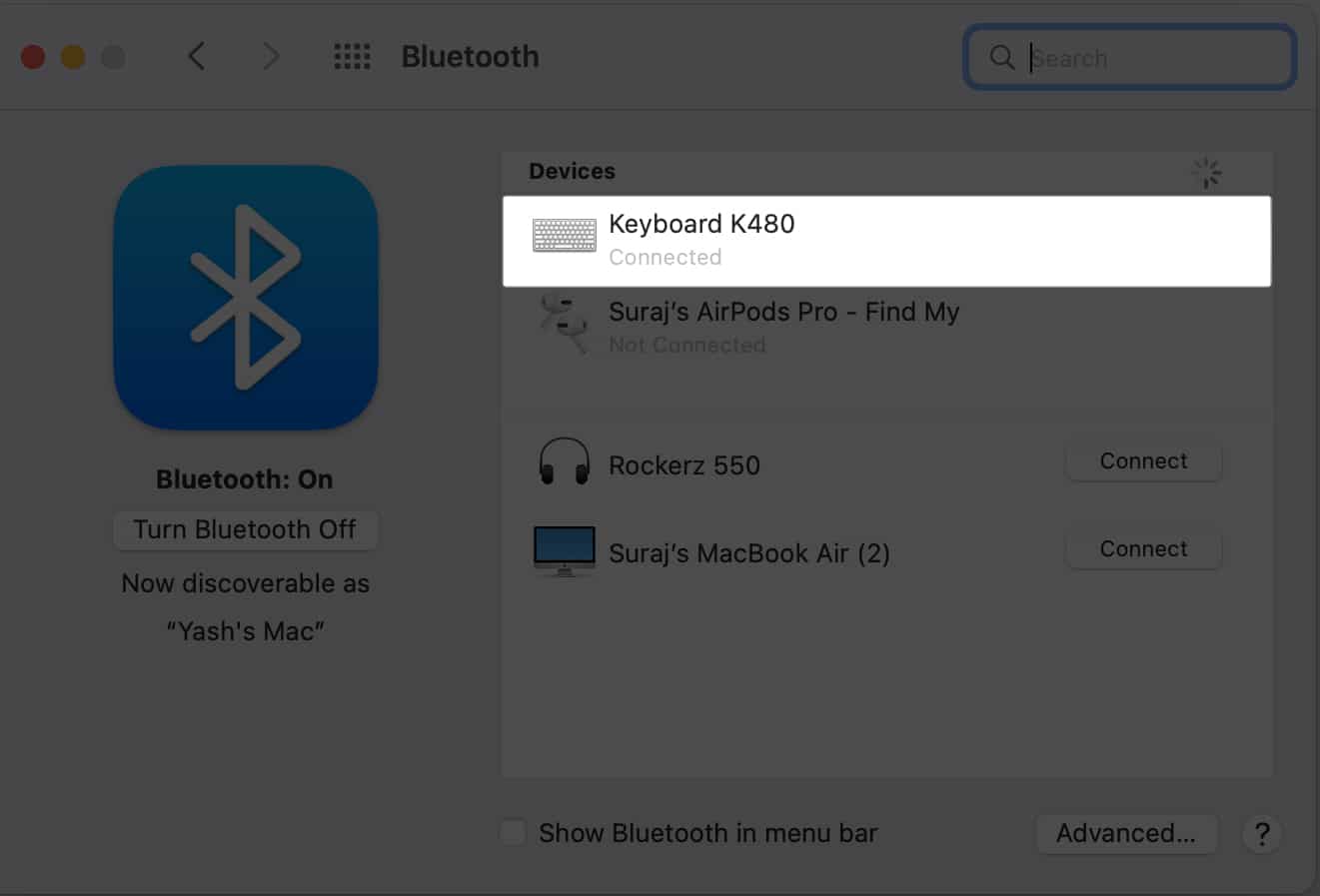Select Suraj's AirPods Pro - Find My name
Screen dimensions: 1320x896
pyautogui.click(x=784, y=312)
